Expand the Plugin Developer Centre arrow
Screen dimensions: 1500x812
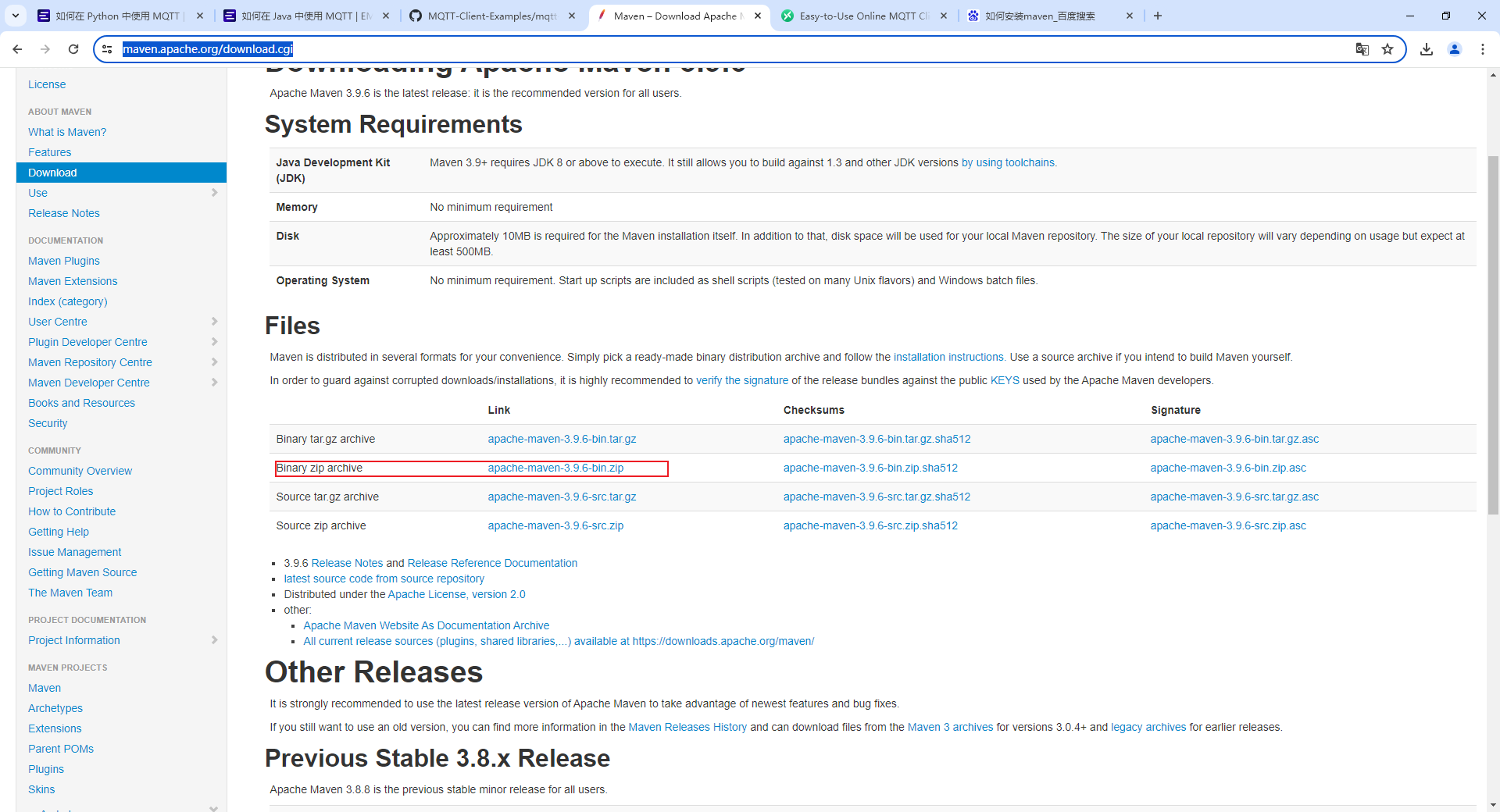point(214,342)
